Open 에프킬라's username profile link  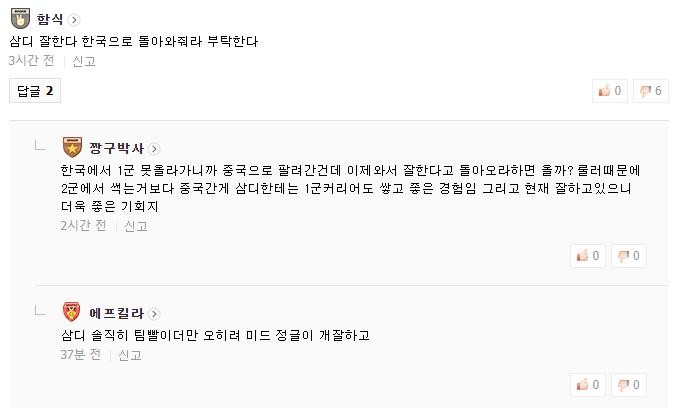(117, 313)
